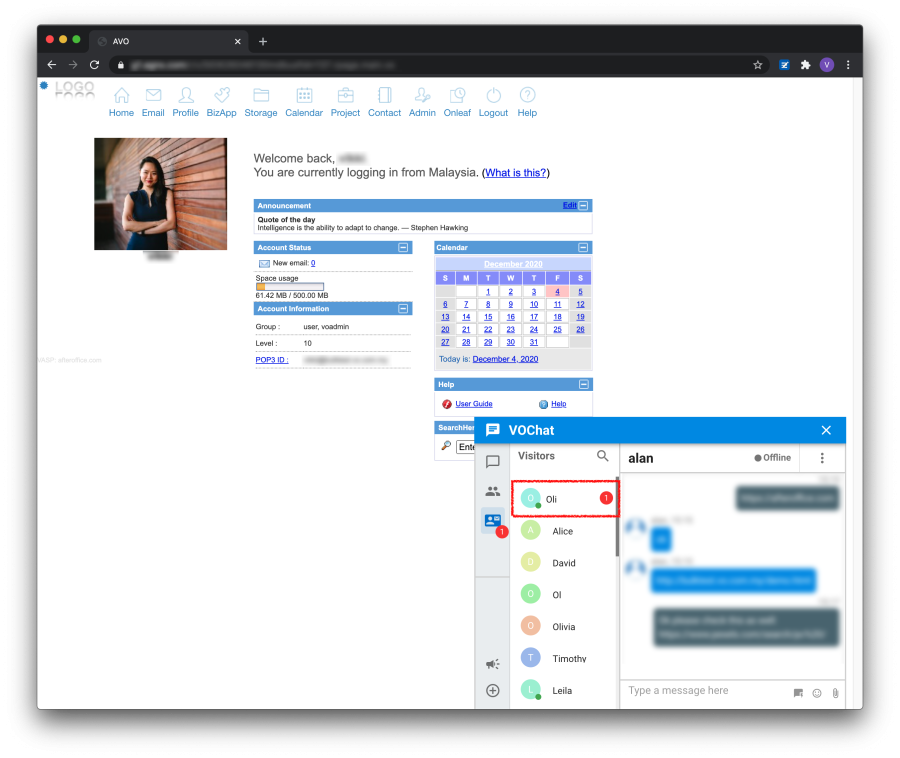Select the contacts card icon with notification badge
The image size is (900, 758).
coord(492,521)
